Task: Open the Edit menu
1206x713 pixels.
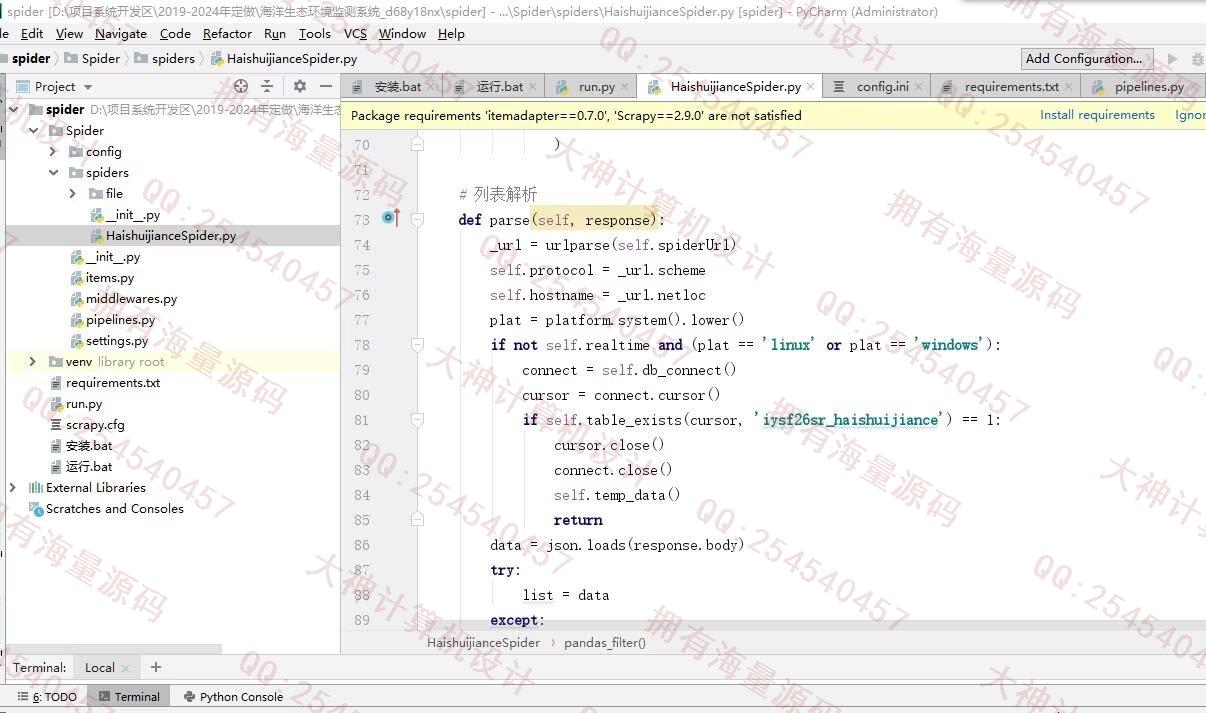Action: point(32,33)
